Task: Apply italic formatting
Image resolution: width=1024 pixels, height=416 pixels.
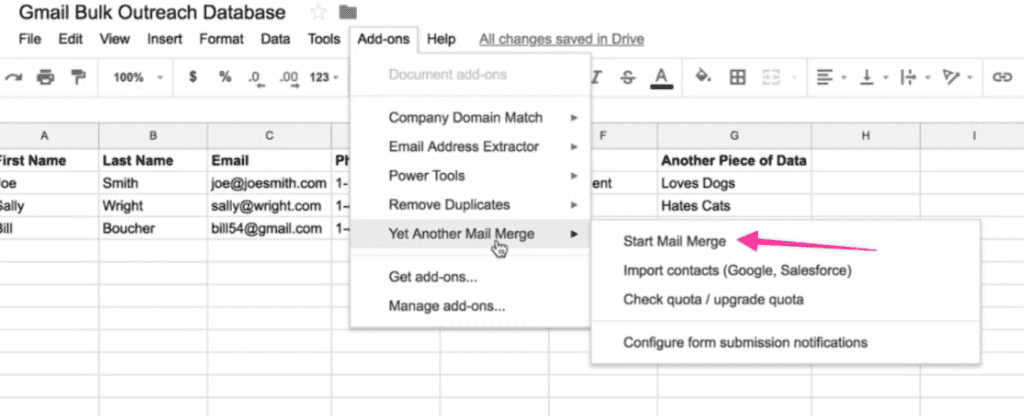Action: point(596,77)
